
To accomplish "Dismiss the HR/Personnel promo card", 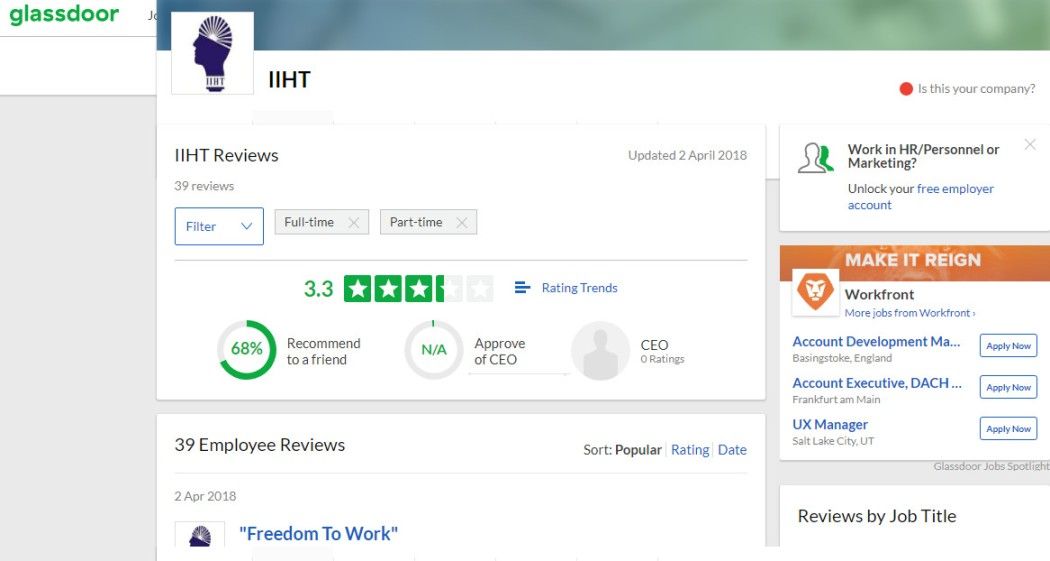I will point(1030,145).
